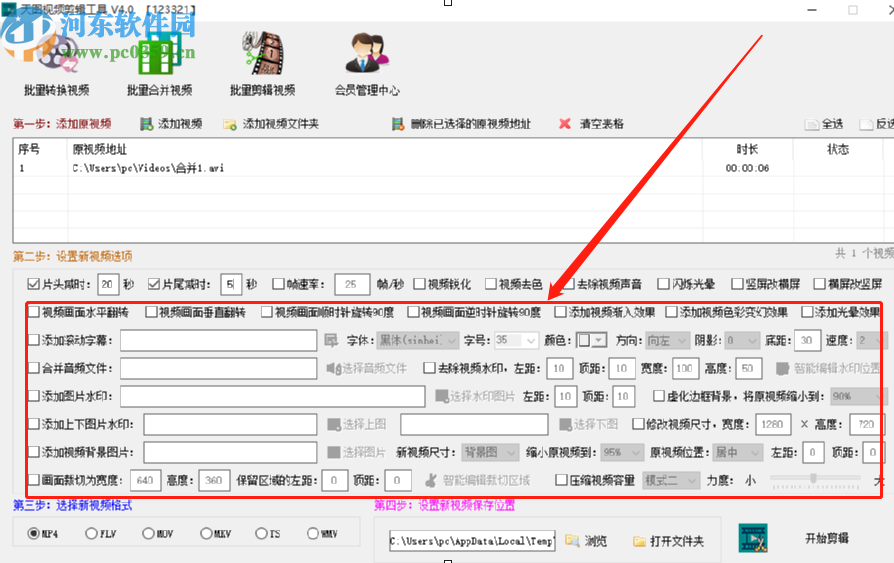Click the 选择下图 icon
894x563 pixels.
click(565, 424)
